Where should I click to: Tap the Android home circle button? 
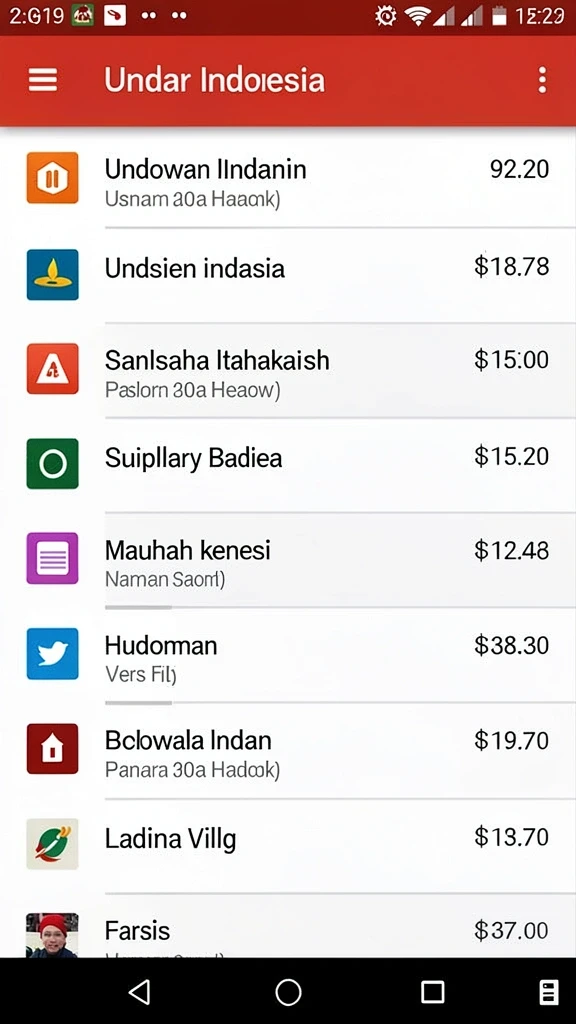click(288, 992)
